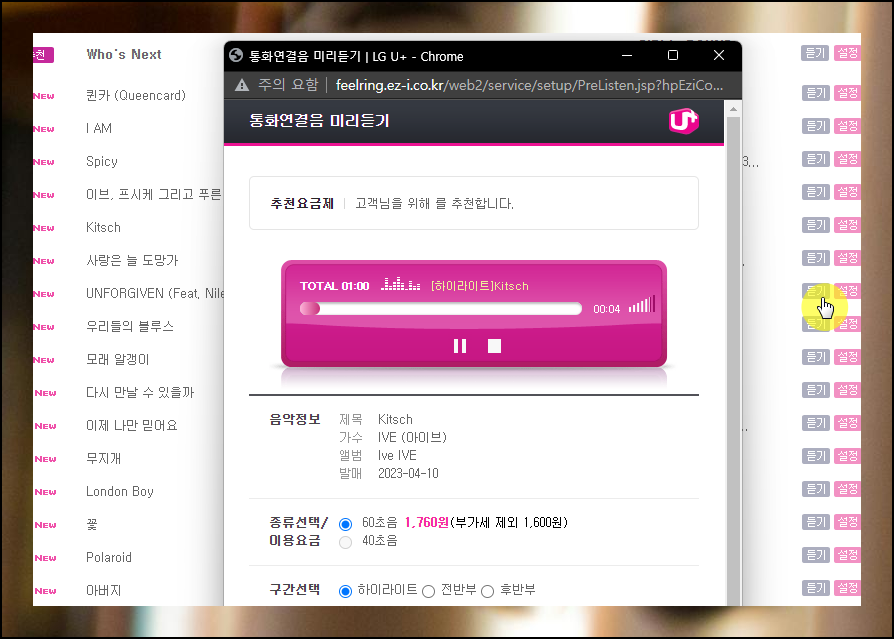Close the preview popup window
This screenshot has width=894, height=639.
[719, 55]
